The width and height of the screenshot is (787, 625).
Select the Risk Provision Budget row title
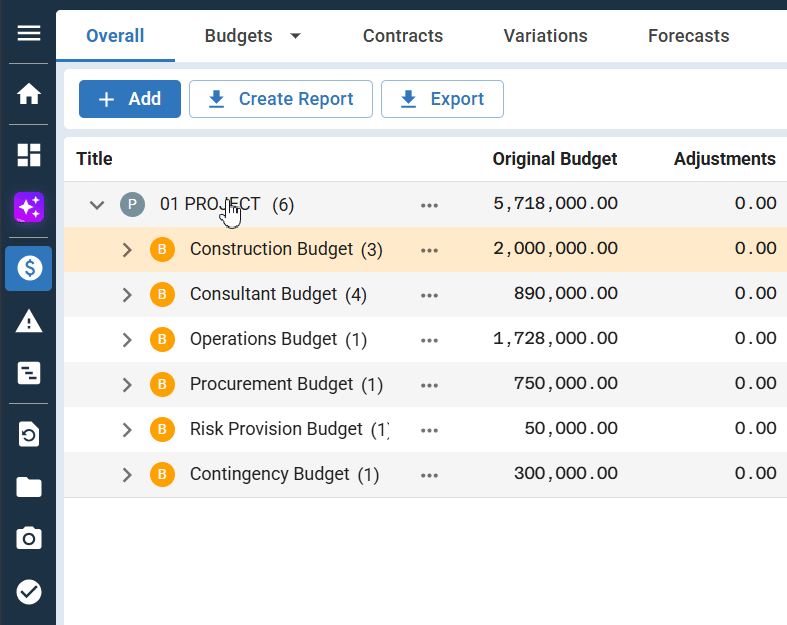click(276, 429)
